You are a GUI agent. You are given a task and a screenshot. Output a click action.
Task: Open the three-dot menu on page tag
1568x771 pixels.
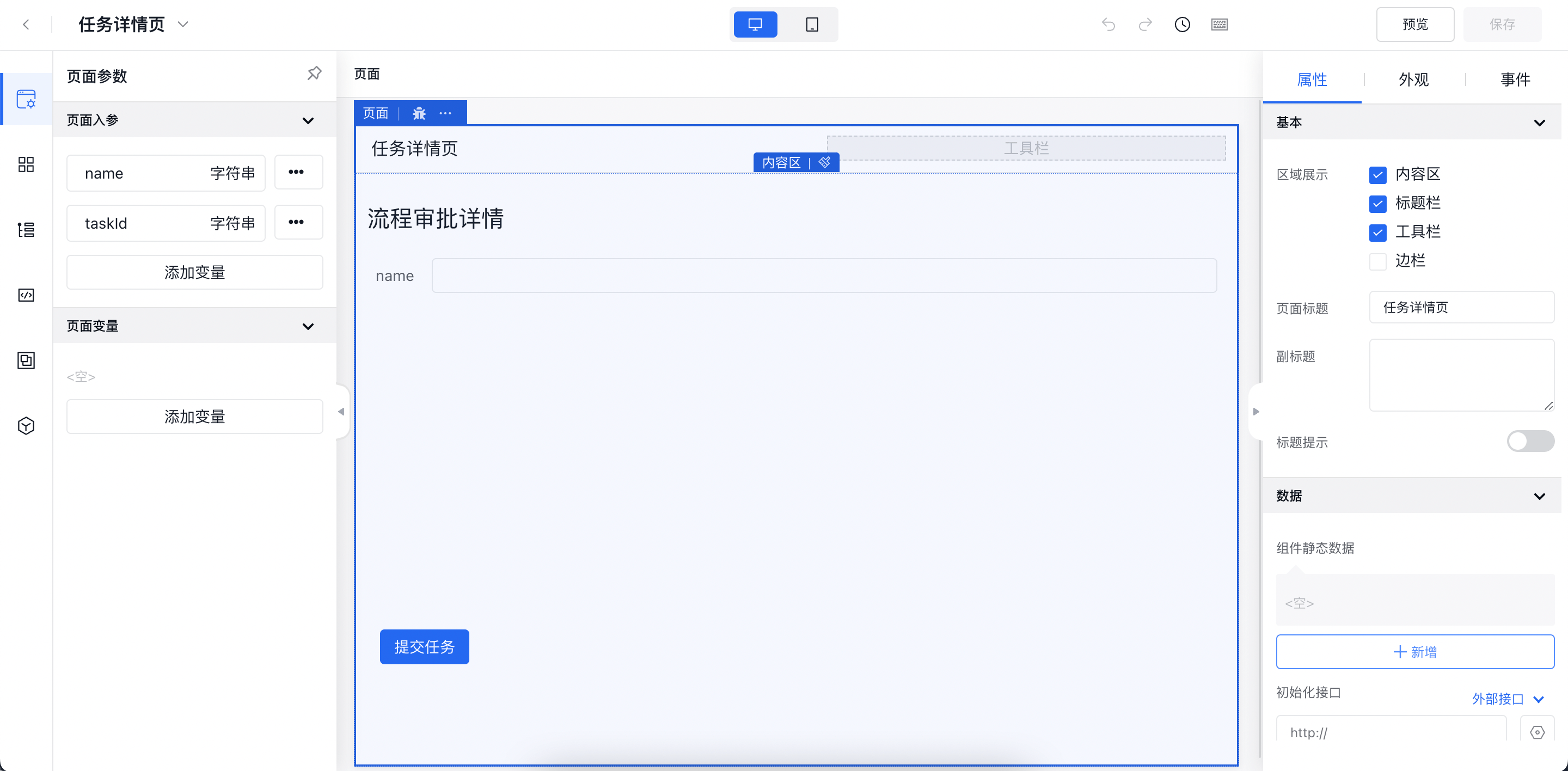pos(445,113)
